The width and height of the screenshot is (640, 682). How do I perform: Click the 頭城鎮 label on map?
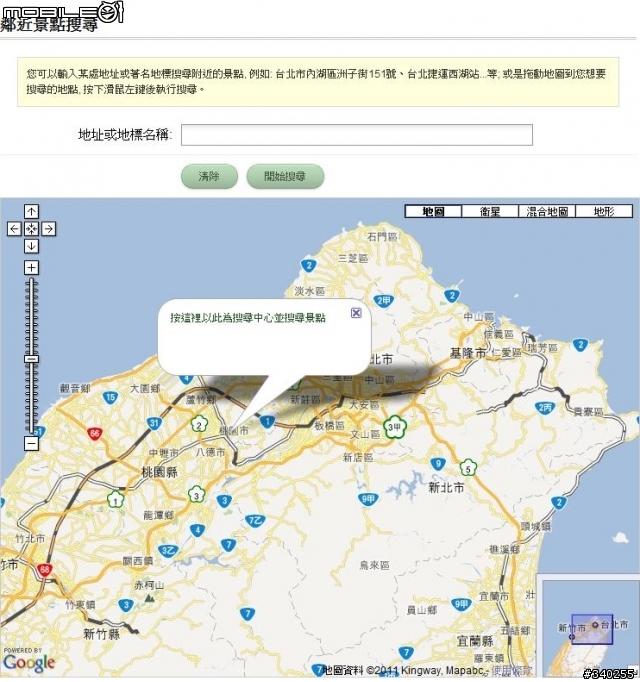pos(536,527)
